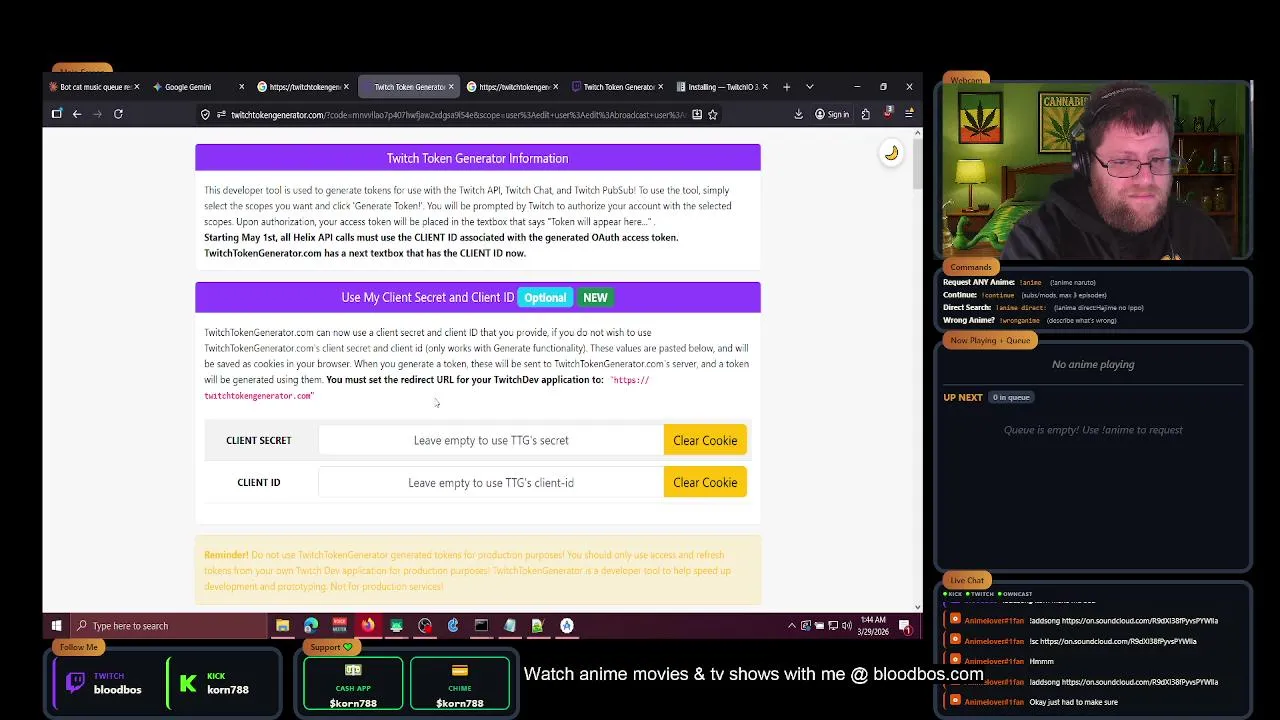Click the Optional badge
The image size is (1280, 720).
tap(545, 297)
